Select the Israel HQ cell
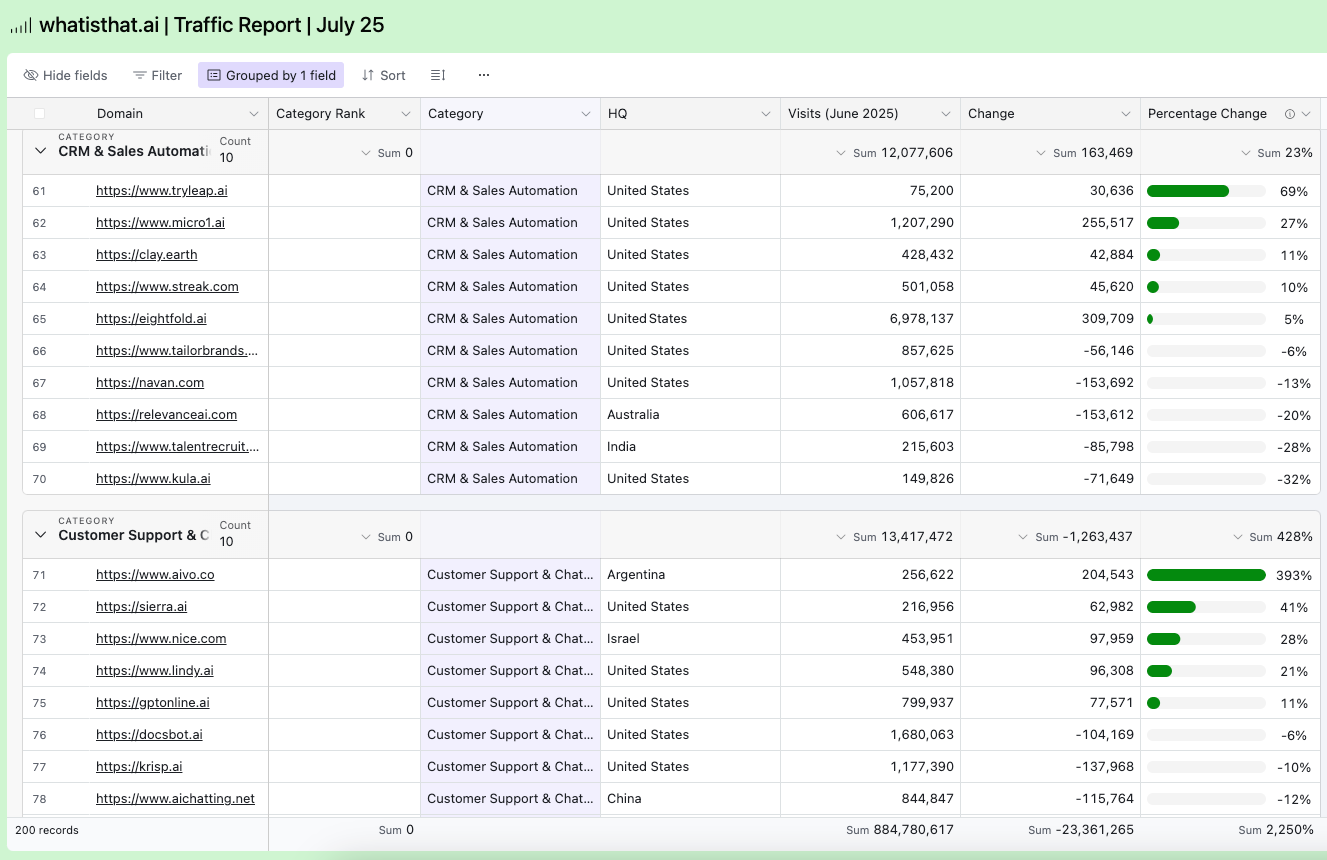The width and height of the screenshot is (1327, 860). (690, 639)
